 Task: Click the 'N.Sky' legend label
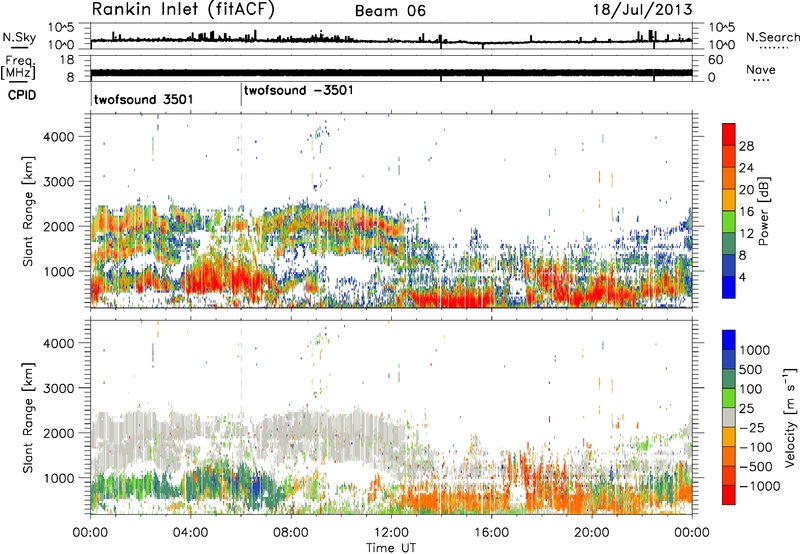[19, 37]
